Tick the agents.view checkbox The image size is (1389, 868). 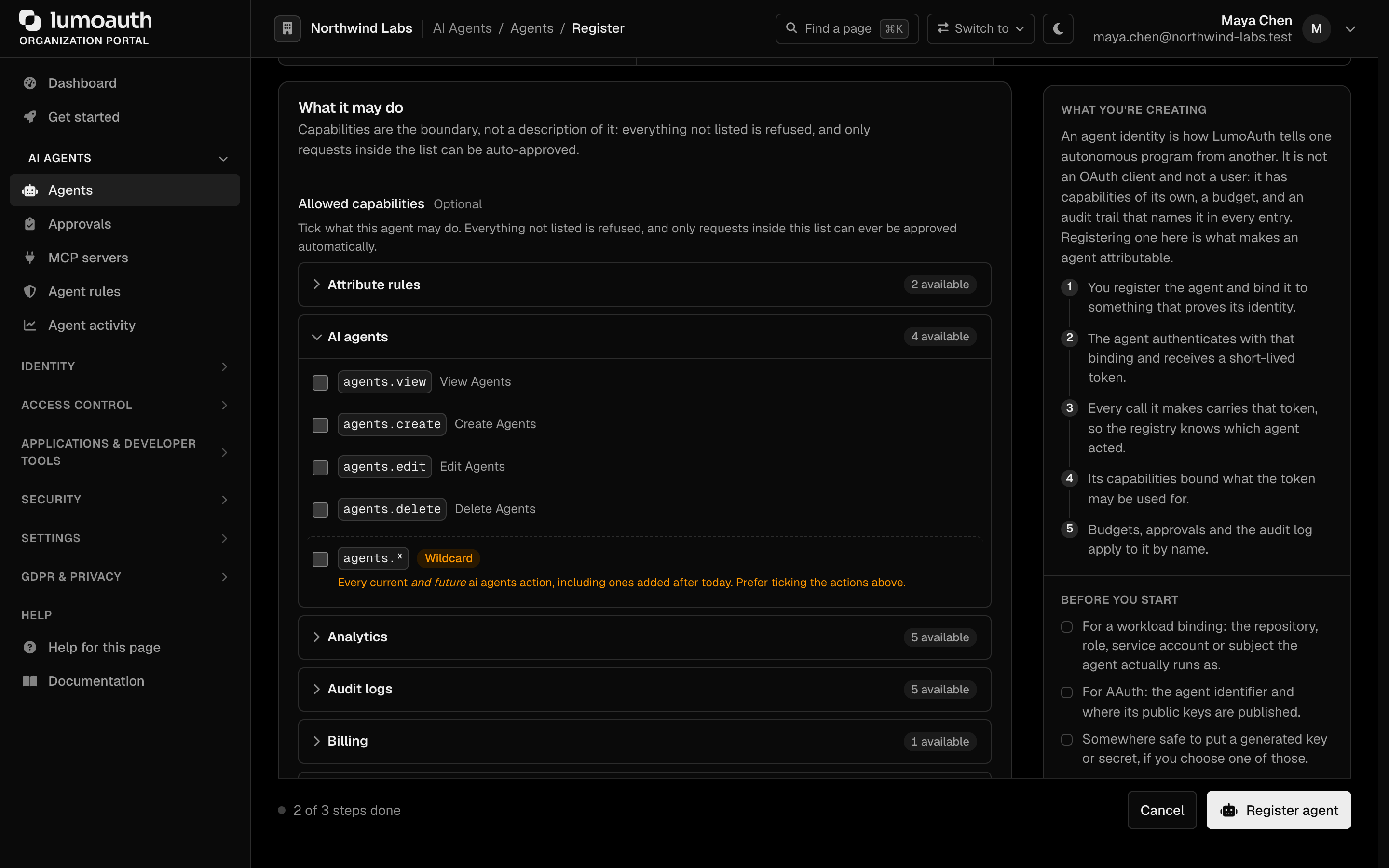coord(320,382)
